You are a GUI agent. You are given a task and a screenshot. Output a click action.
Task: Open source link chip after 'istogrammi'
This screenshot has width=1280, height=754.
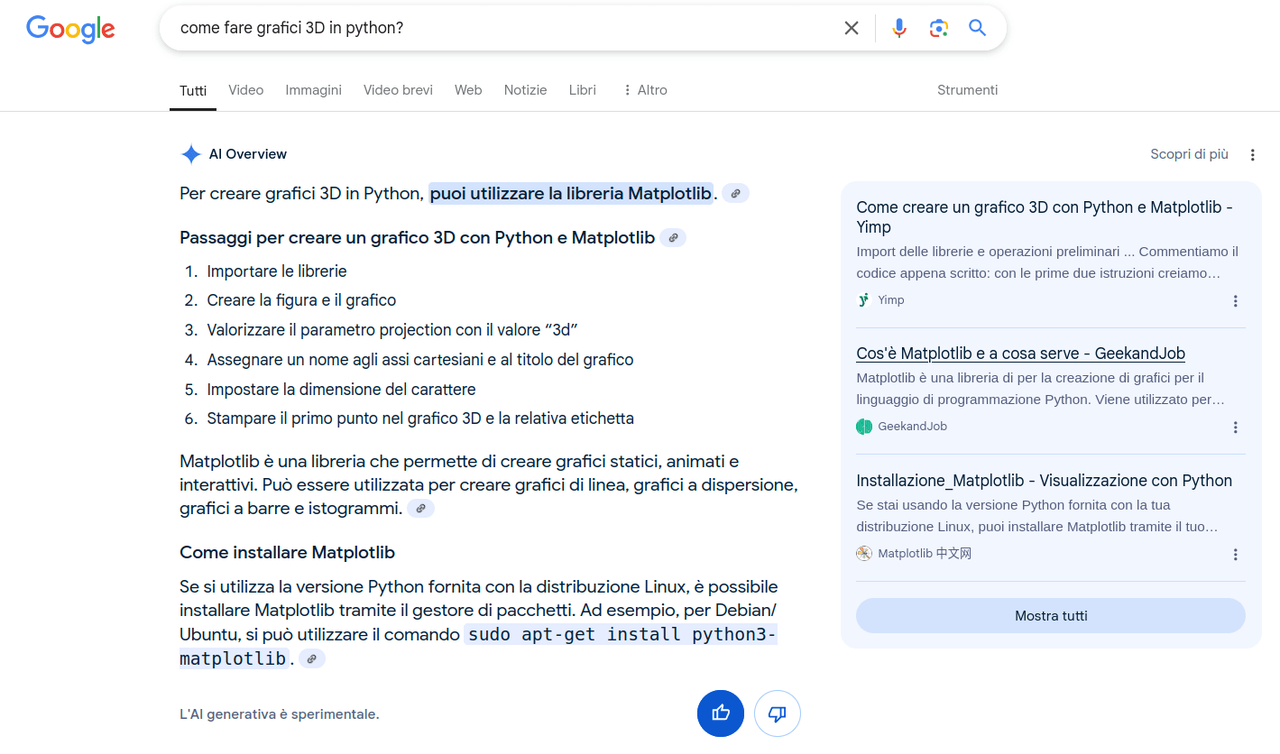tap(421, 508)
